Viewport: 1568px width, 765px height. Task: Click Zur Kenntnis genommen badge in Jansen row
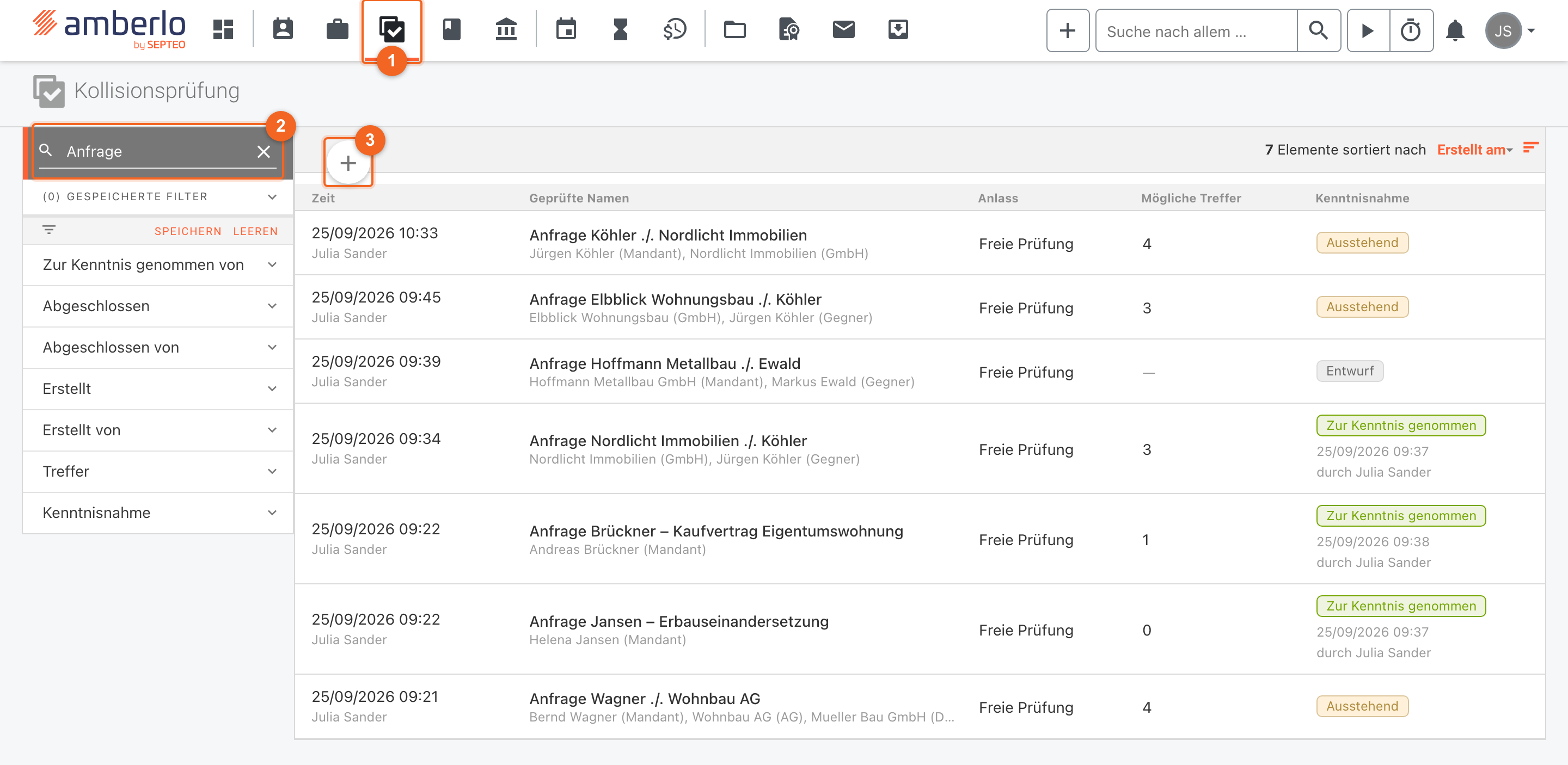tap(1401, 606)
